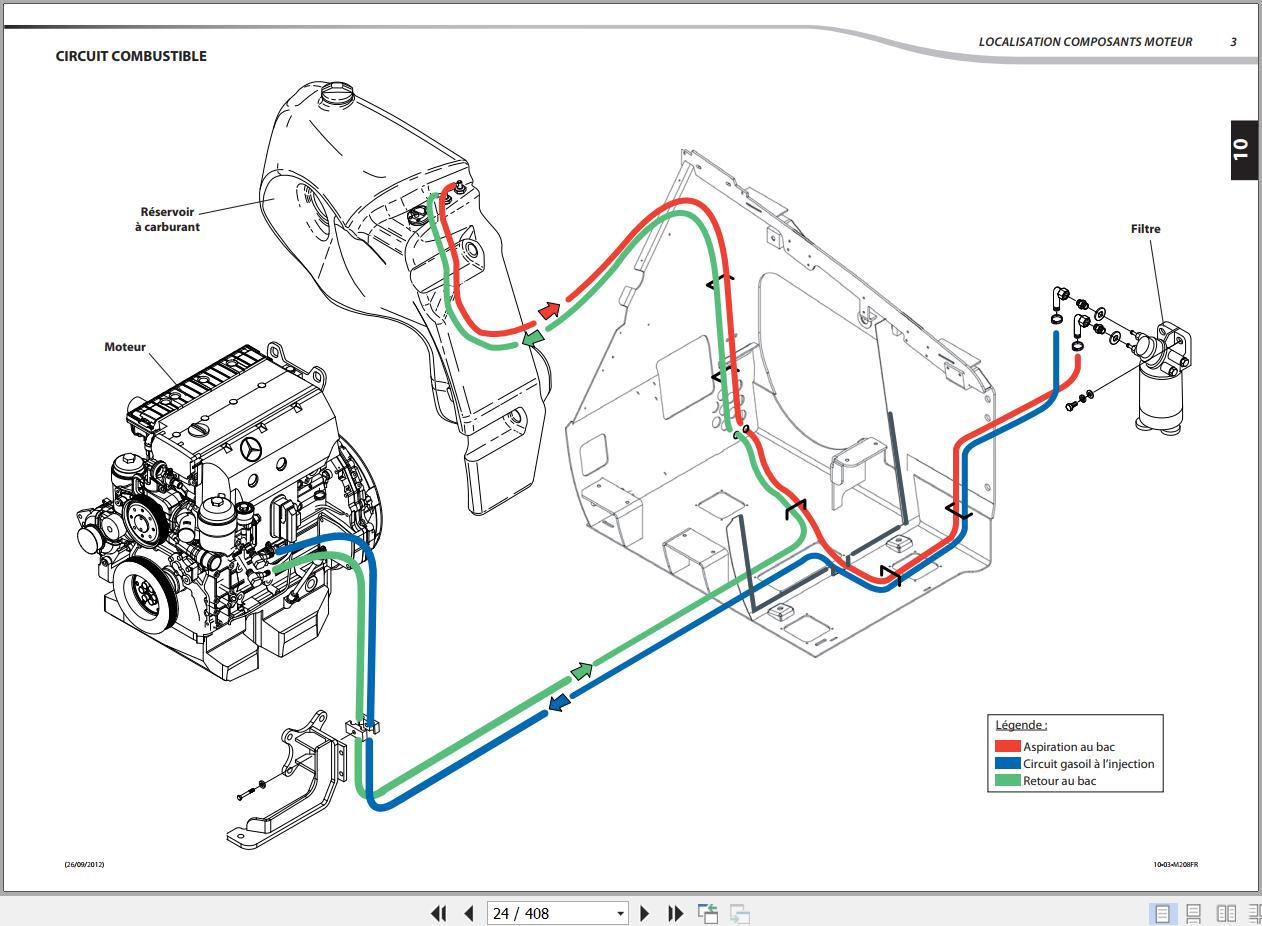Click the Légende title text
This screenshot has width=1262, height=926.
click(1021, 725)
